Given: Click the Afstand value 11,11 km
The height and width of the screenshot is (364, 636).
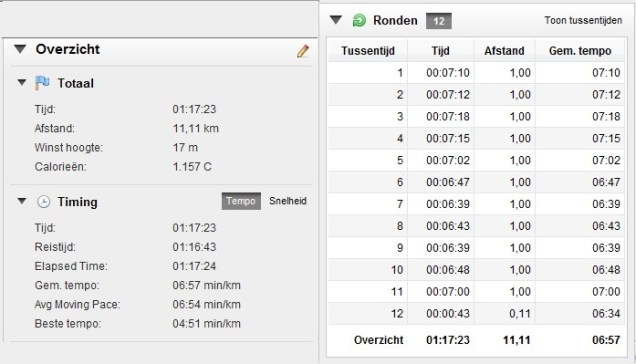Looking at the screenshot, I should point(196,129).
